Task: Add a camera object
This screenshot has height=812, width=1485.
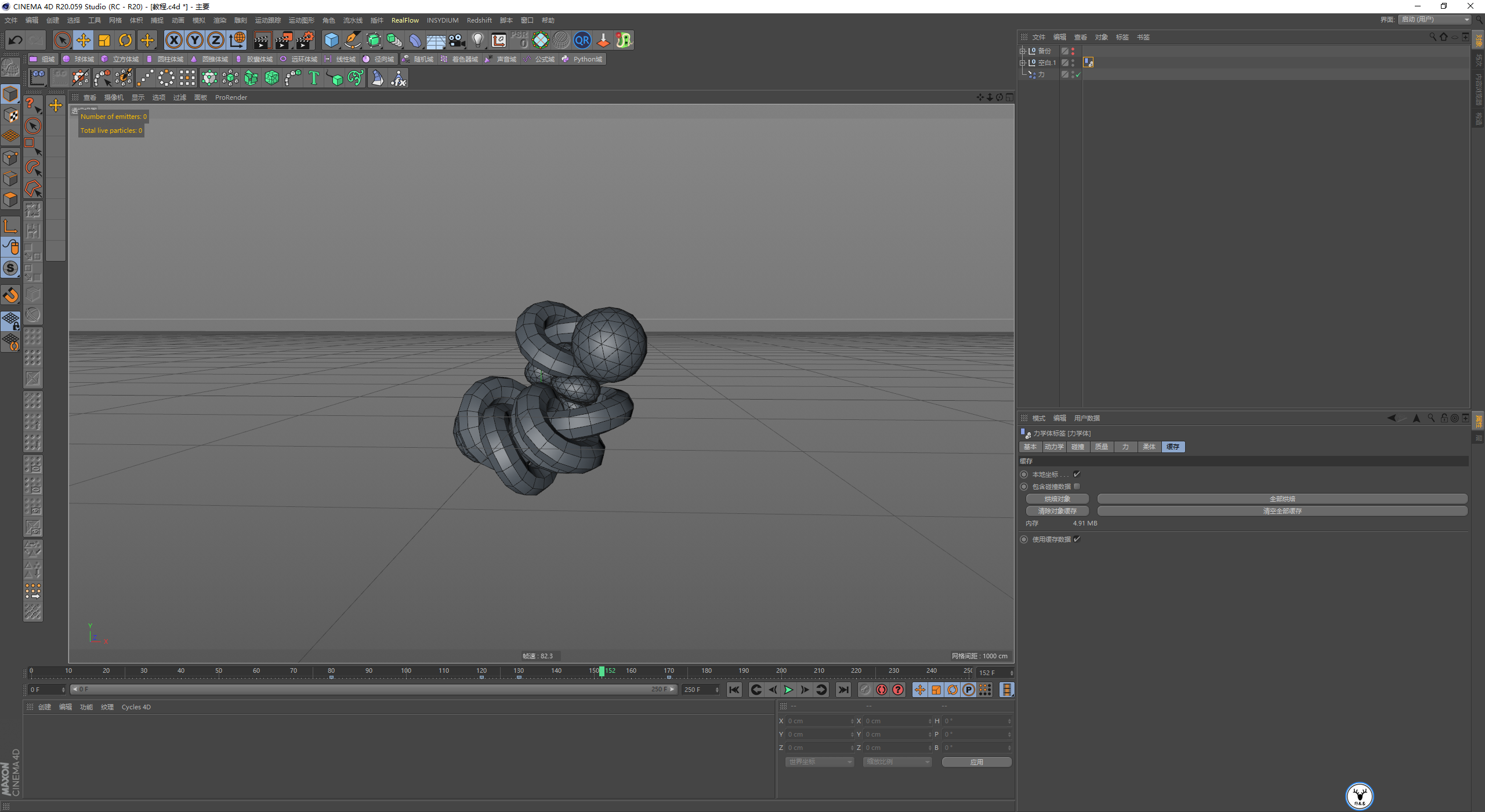Action: click(x=457, y=40)
